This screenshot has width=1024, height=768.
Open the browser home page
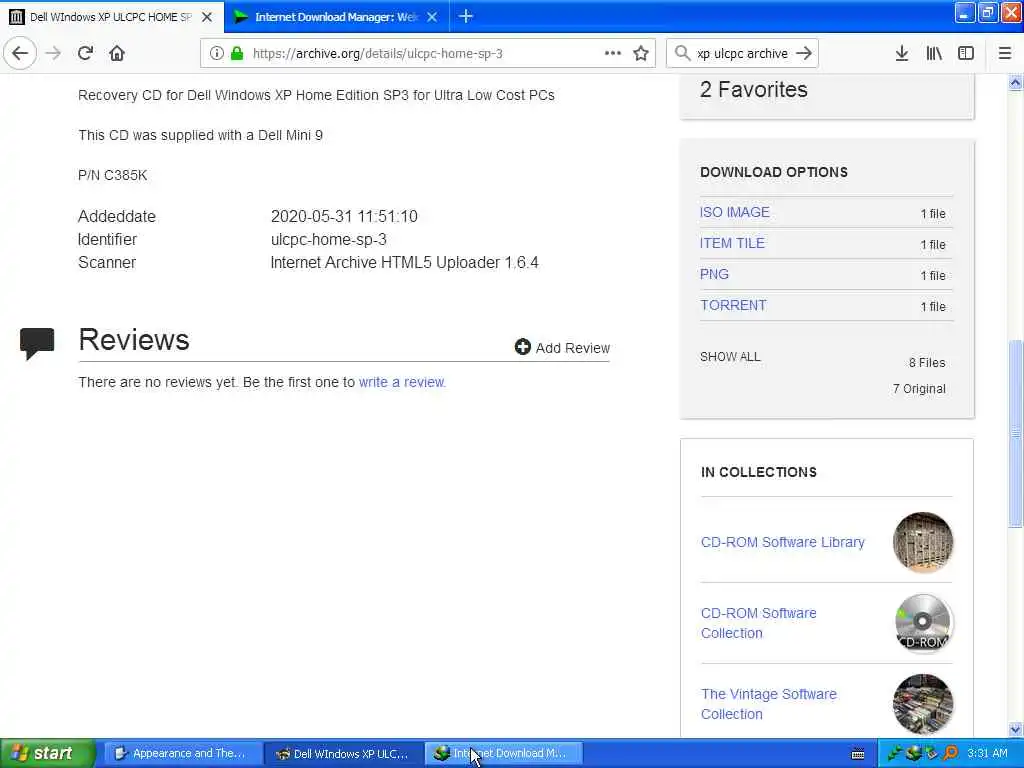tap(117, 54)
